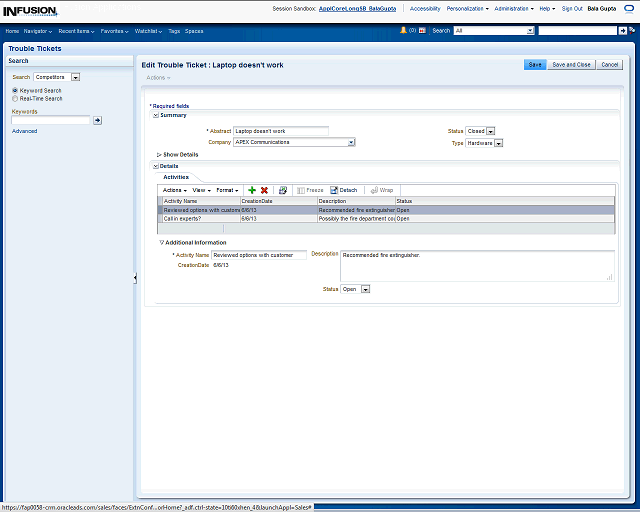Open the Navigator menu
This screenshot has width=640, height=512.
(x=38, y=31)
